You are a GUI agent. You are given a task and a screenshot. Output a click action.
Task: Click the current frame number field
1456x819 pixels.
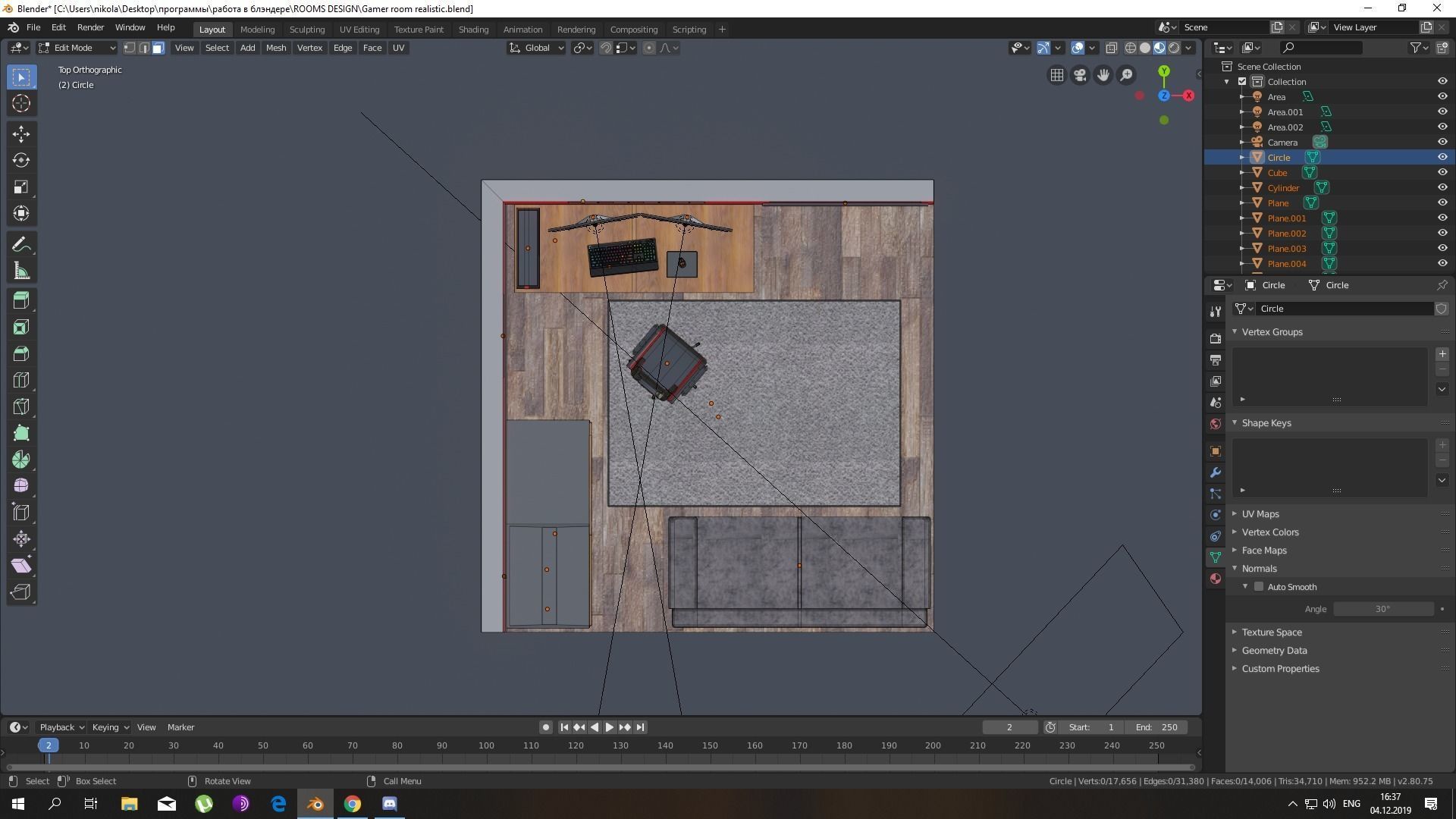1009,727
